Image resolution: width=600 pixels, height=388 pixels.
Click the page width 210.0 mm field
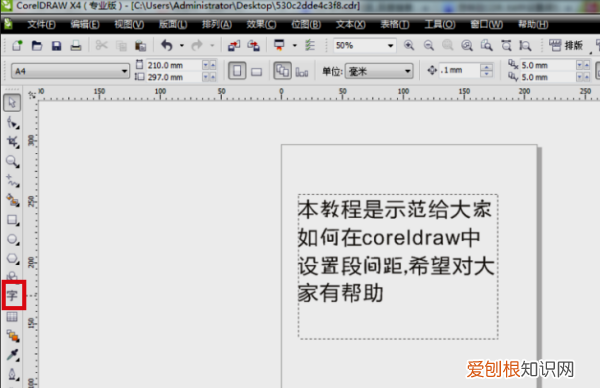click(173, 65)
